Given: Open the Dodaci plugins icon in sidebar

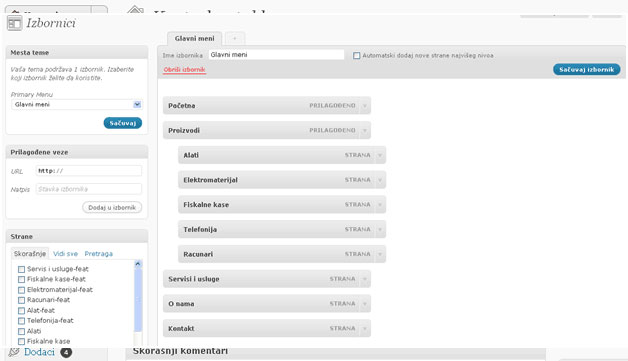Looking at the screenshot, I should 14,352.
